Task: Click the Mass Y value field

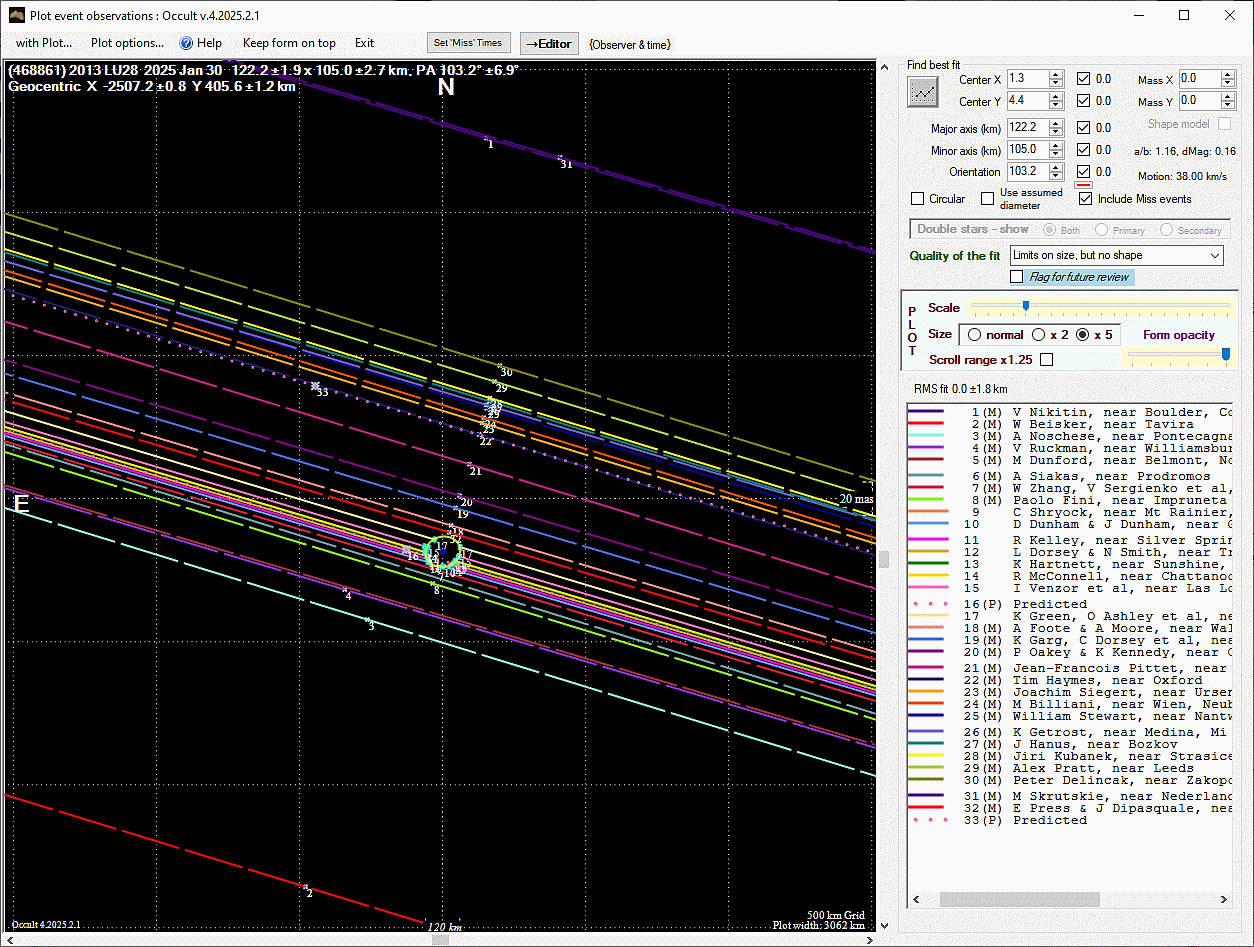Action: coord(1199,101)
